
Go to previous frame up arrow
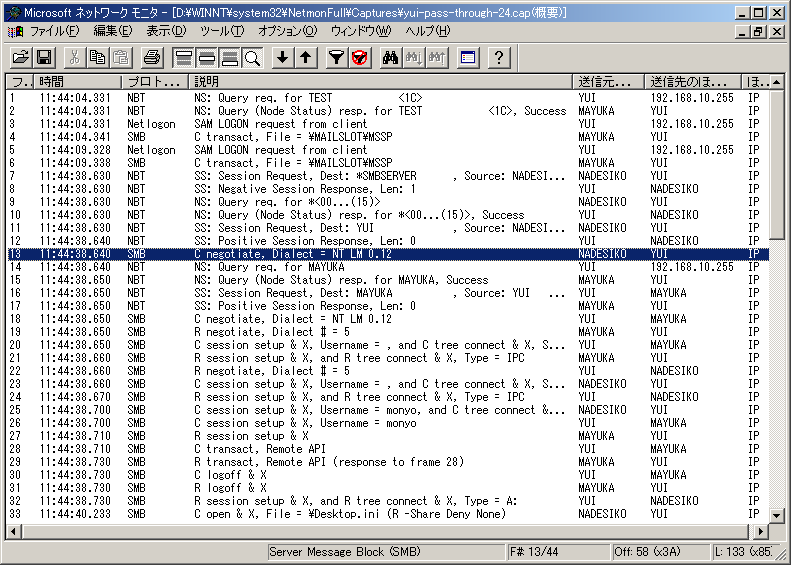[x=306, y=58]
